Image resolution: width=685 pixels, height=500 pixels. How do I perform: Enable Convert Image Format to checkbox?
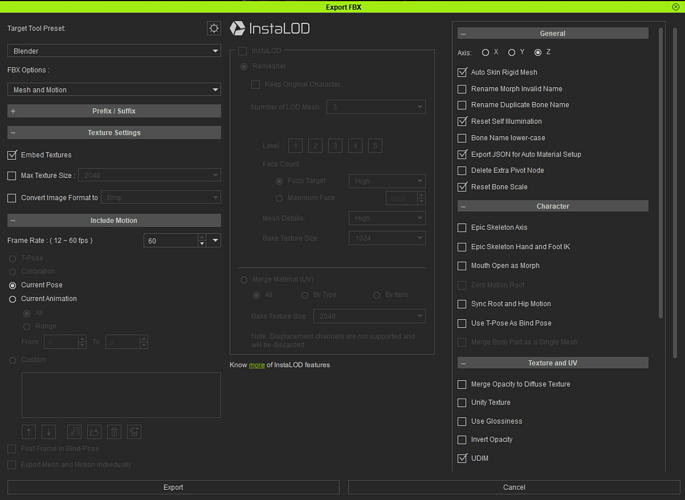[12, 198]
